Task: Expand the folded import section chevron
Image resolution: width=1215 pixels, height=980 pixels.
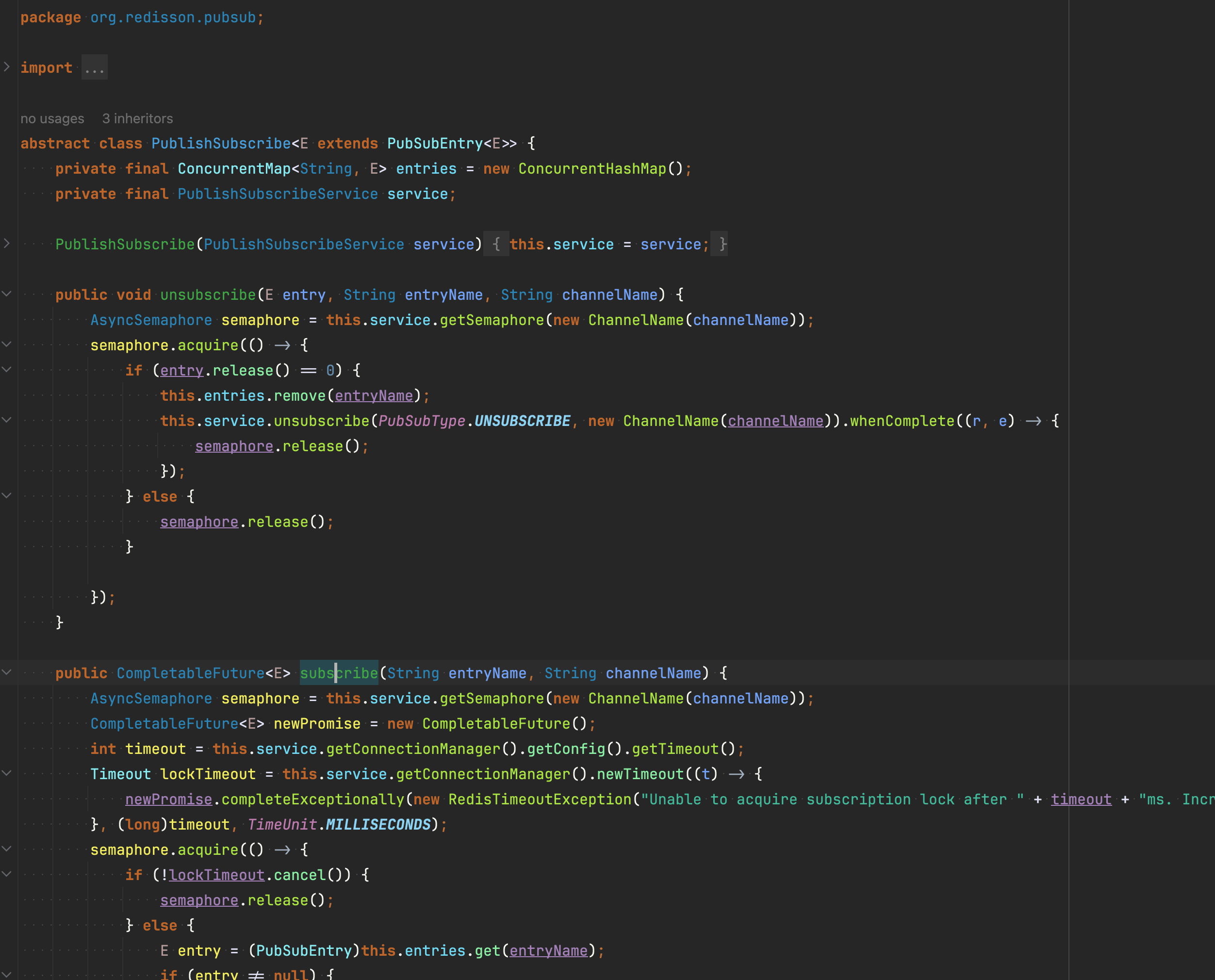Action: tap(7, 67)
